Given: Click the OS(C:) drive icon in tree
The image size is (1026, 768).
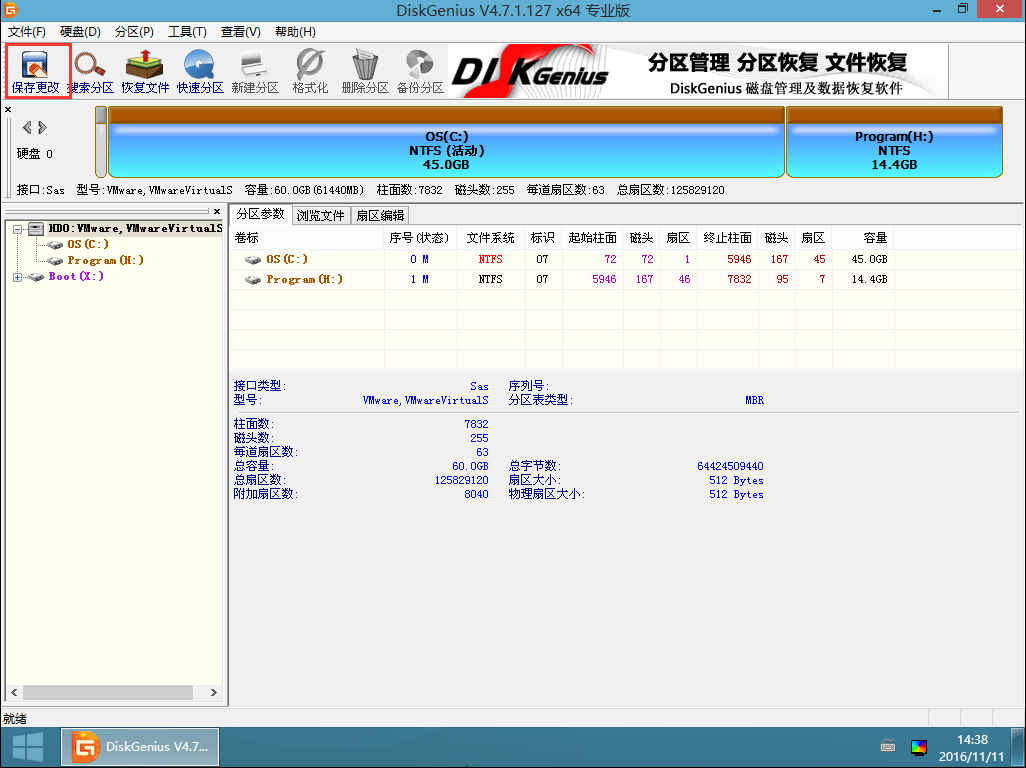Looking at the screenshot, I should click(55, 245).
